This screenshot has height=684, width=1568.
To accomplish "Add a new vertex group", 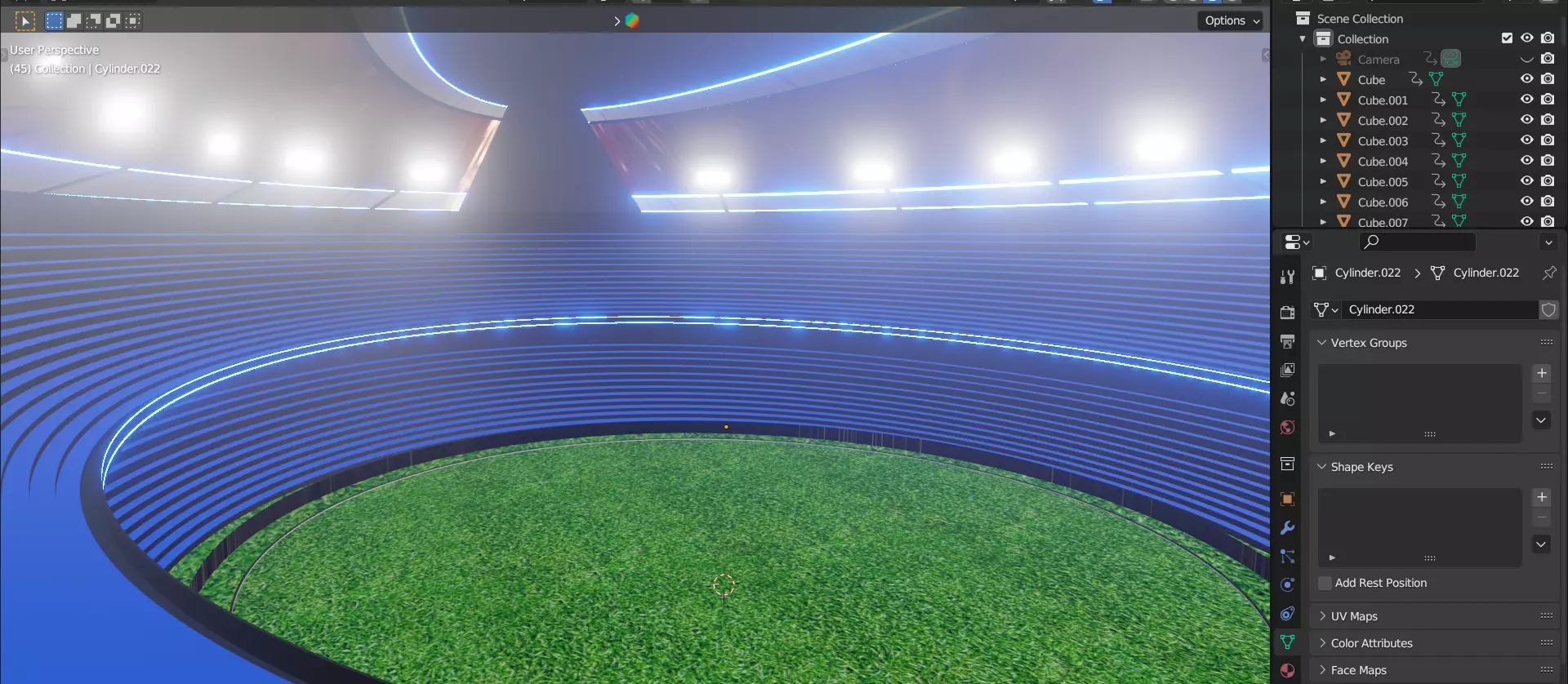I will point(1541,373).
